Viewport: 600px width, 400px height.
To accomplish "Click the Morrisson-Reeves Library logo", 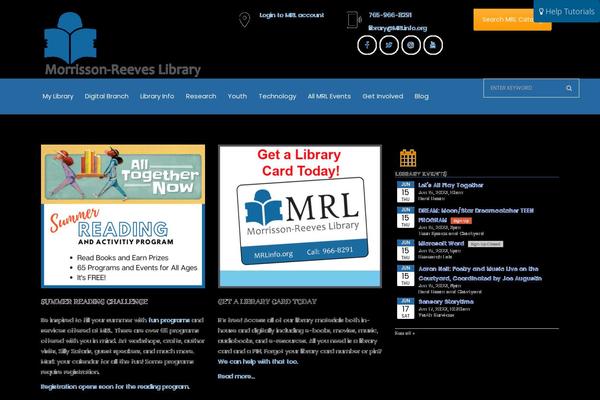I will pos(122,44).
